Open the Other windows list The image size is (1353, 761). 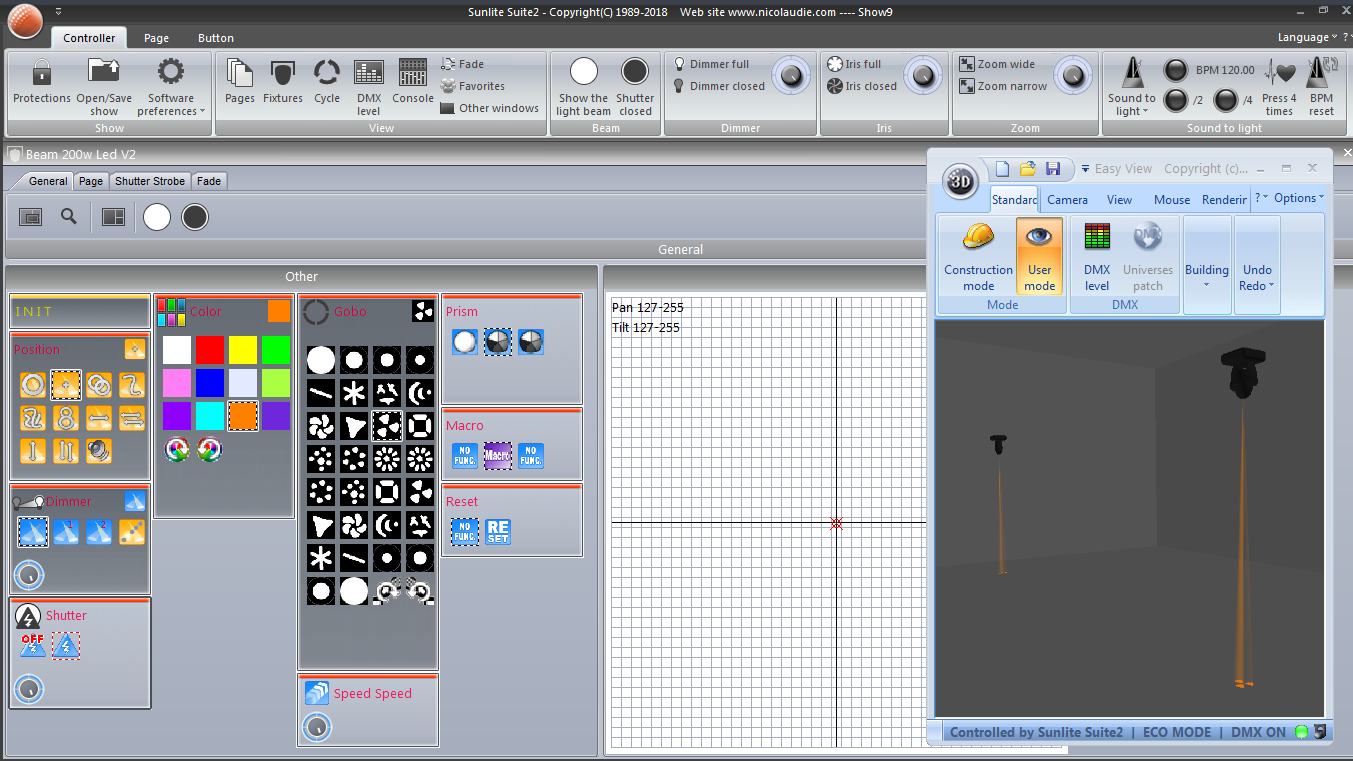pyautogui.click(x=490, y=108)
